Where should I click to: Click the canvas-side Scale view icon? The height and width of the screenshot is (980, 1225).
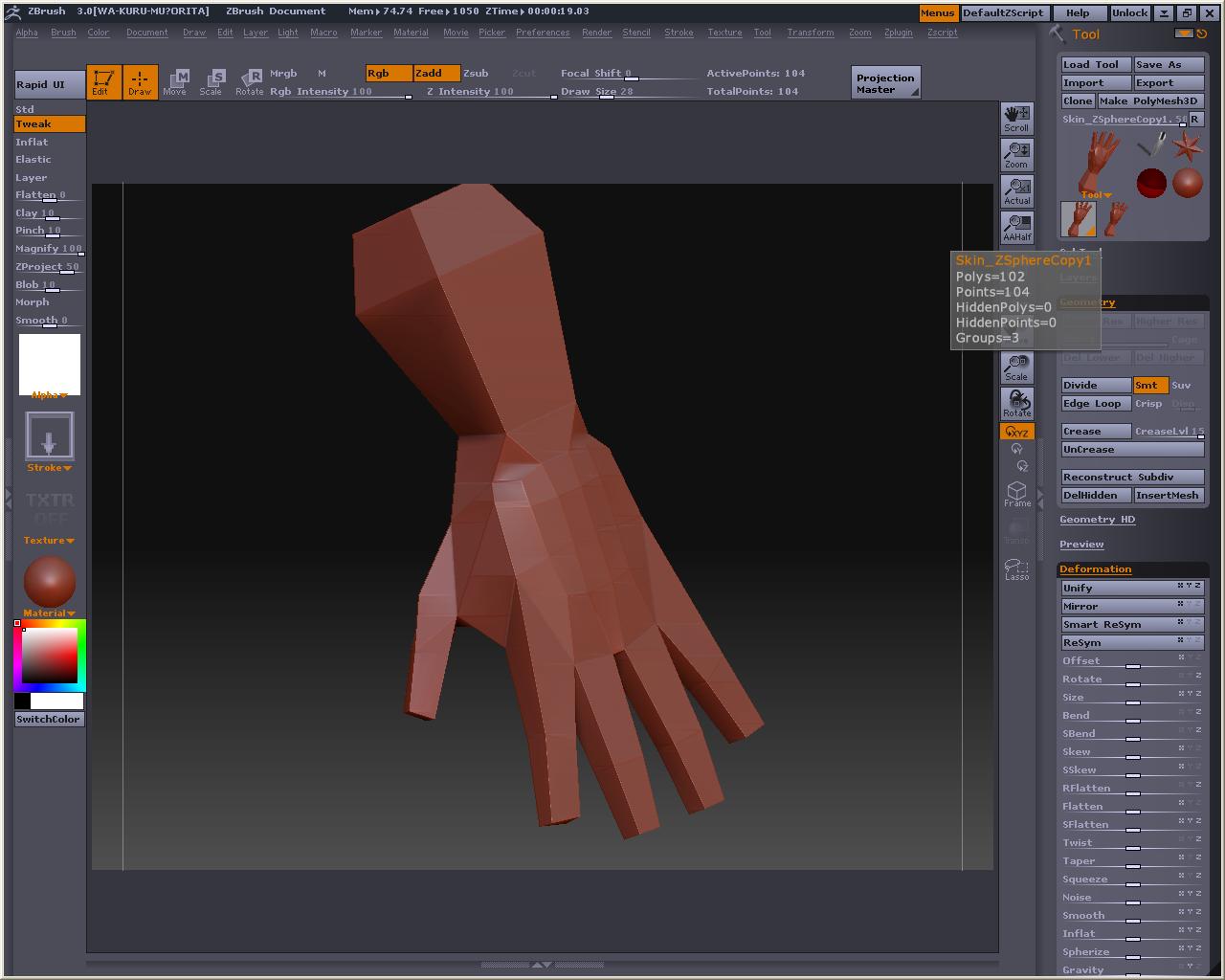[x=1016, y=367]
